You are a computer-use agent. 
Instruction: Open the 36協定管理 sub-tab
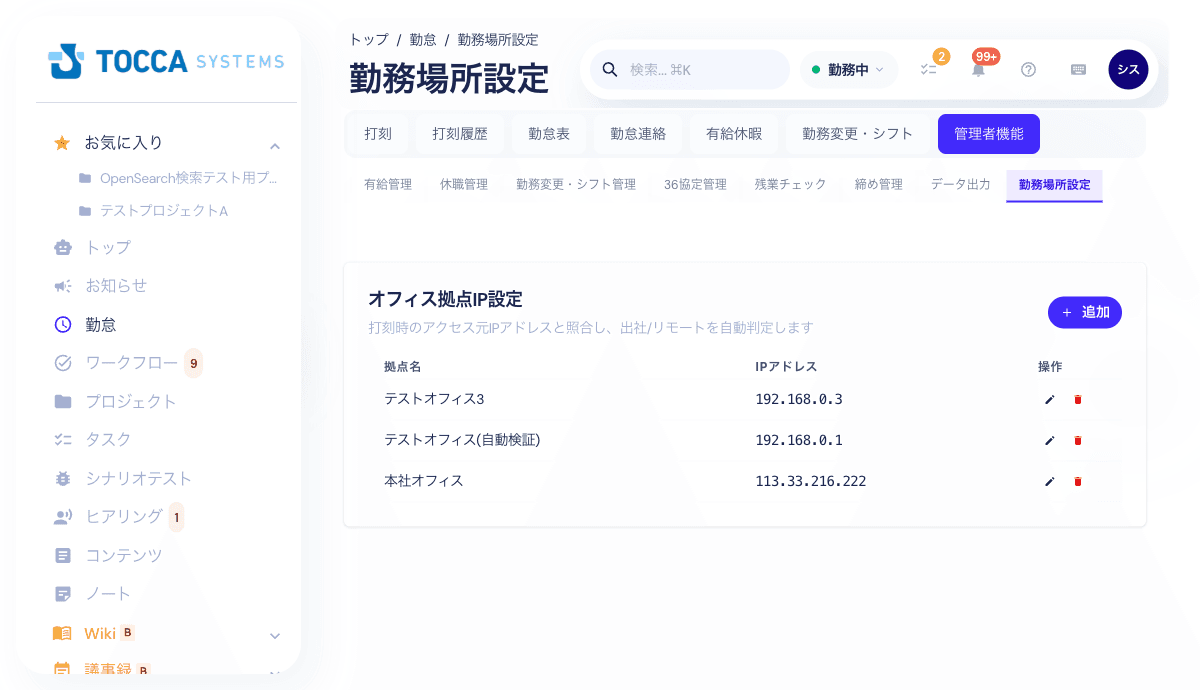pos(695,185)
